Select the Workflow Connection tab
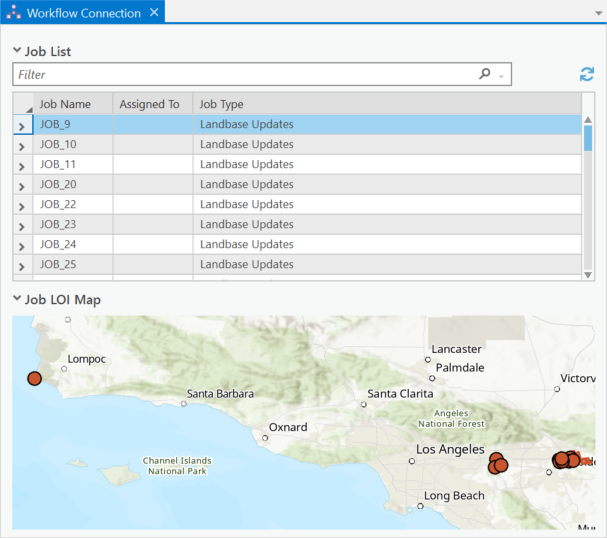 click(x=82, y=13)
